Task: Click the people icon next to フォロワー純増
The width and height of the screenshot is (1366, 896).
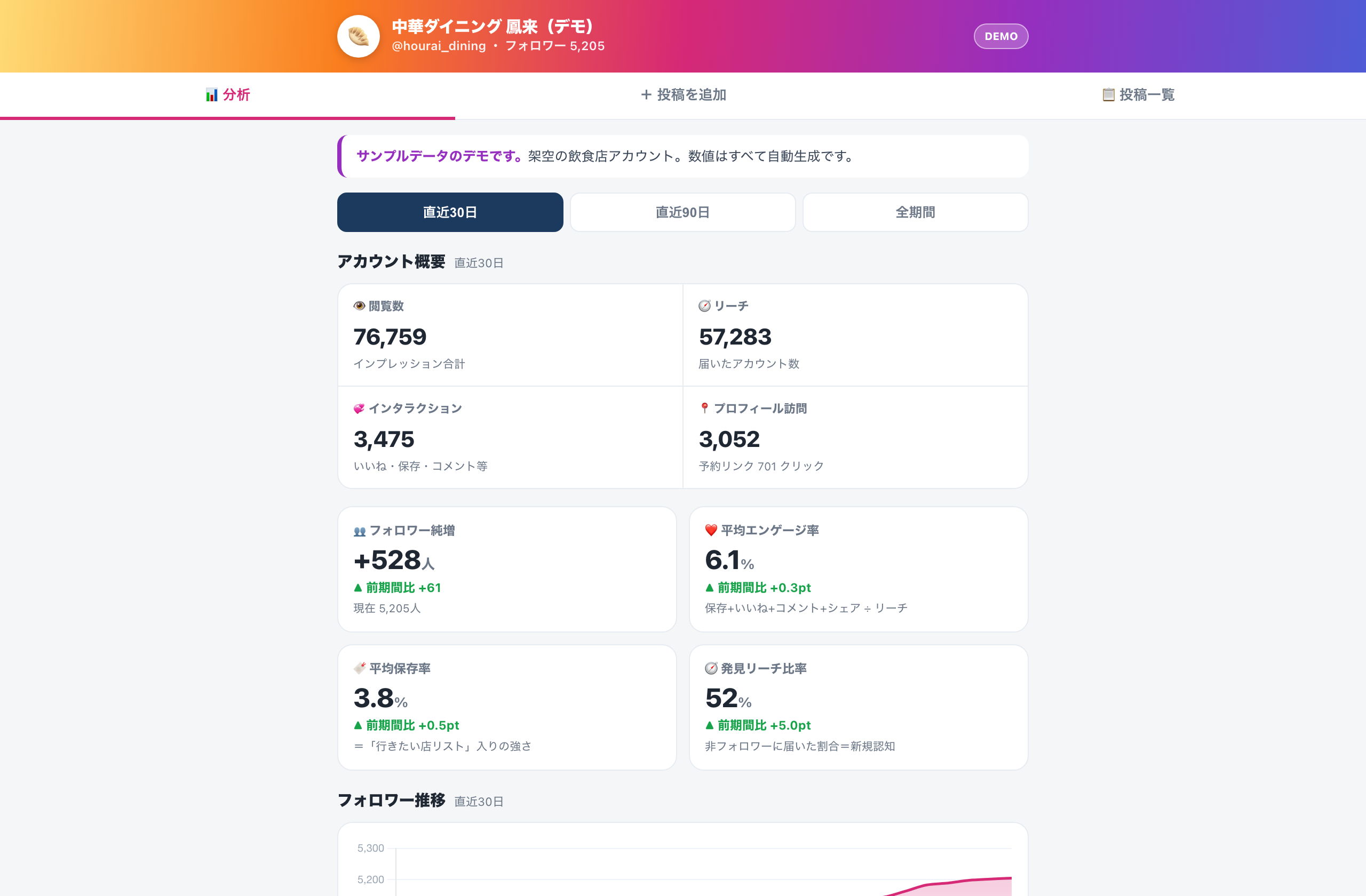Action: 360,531
